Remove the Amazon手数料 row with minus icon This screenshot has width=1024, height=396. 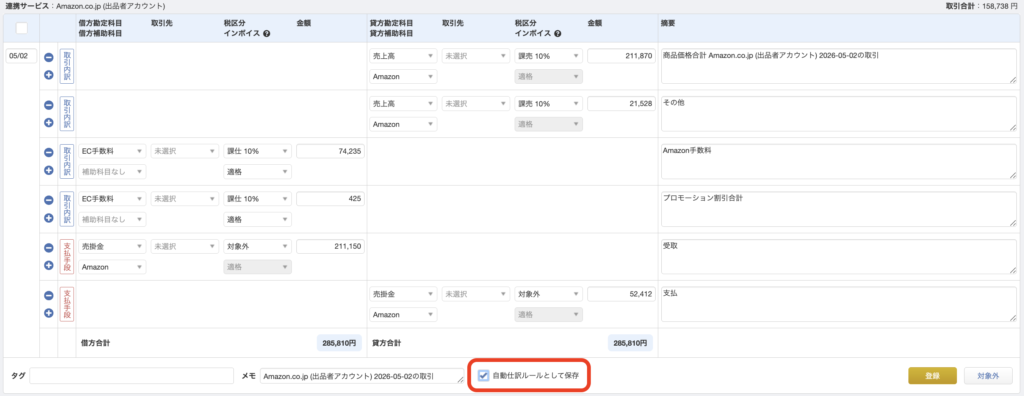pos(48,152)
